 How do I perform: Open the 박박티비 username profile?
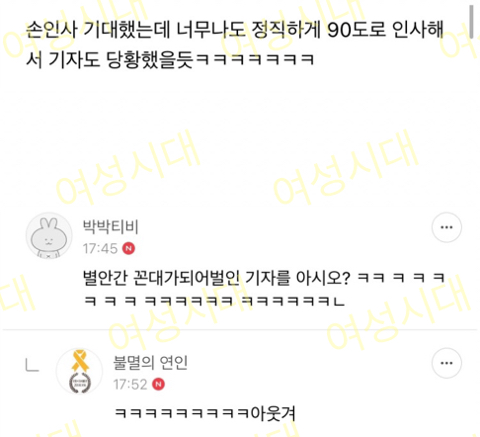click(x=111, y=227)
